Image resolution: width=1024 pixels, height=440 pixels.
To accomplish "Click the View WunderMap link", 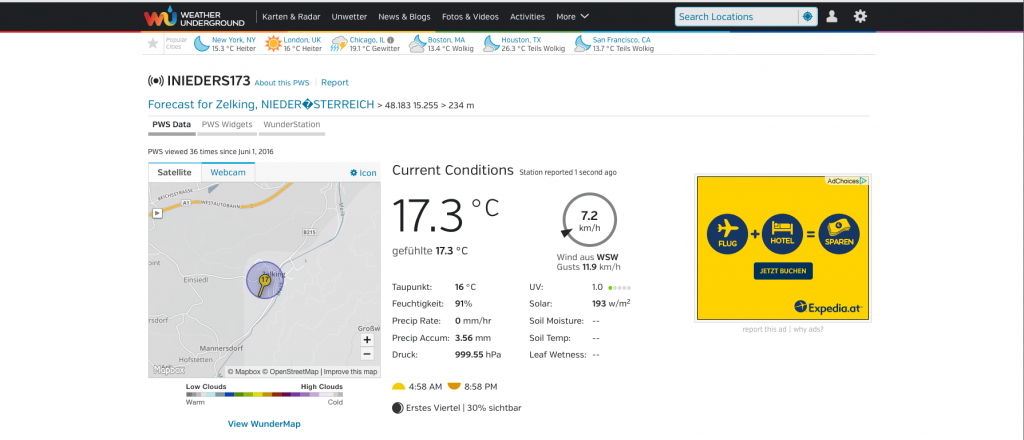I will click(x=264, y=424).
